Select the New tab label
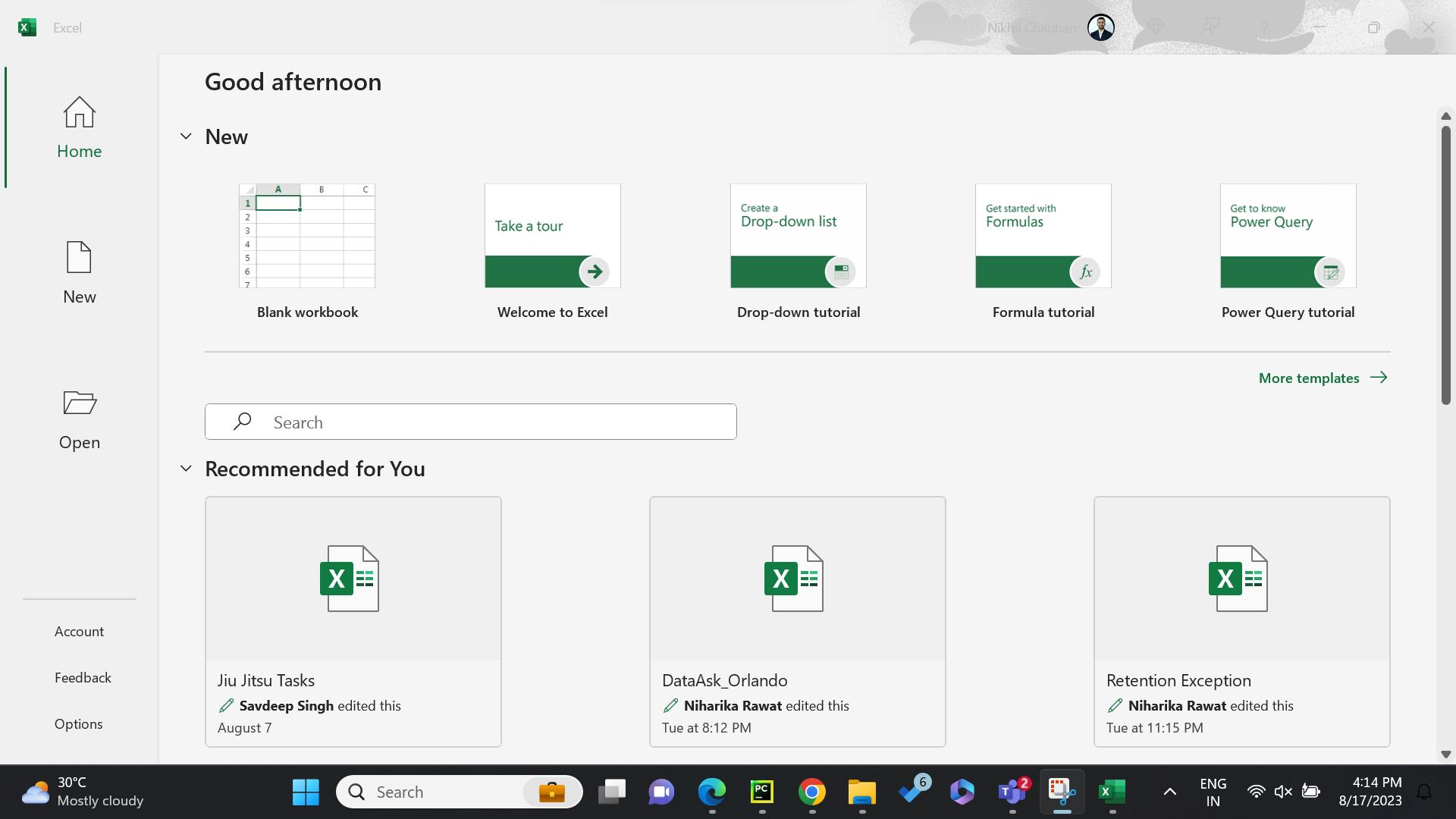Screen dimensions: 1456x819 click(79, 297)
